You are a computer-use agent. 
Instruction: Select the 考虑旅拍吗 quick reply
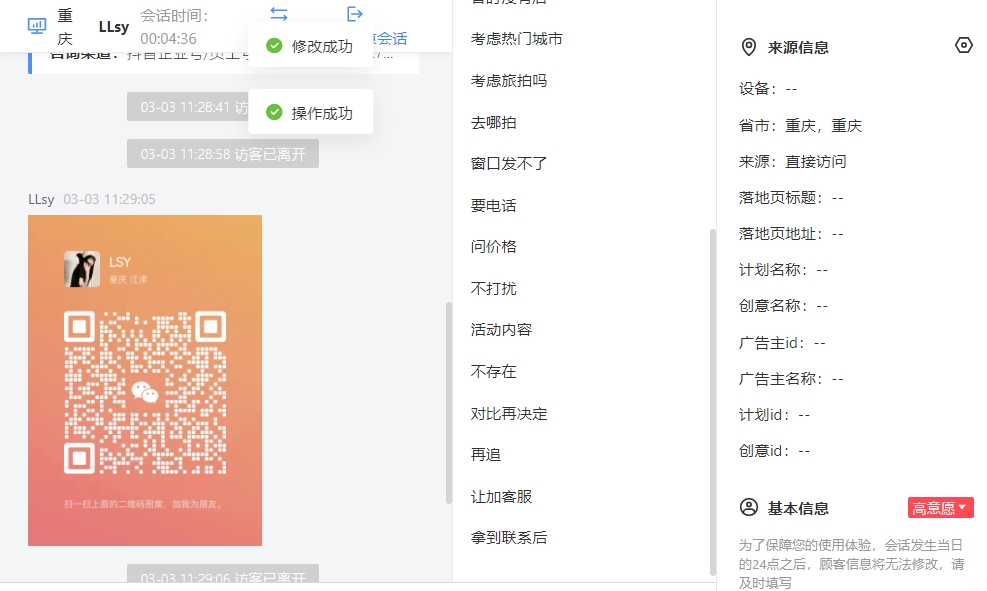tap(509, 81)
